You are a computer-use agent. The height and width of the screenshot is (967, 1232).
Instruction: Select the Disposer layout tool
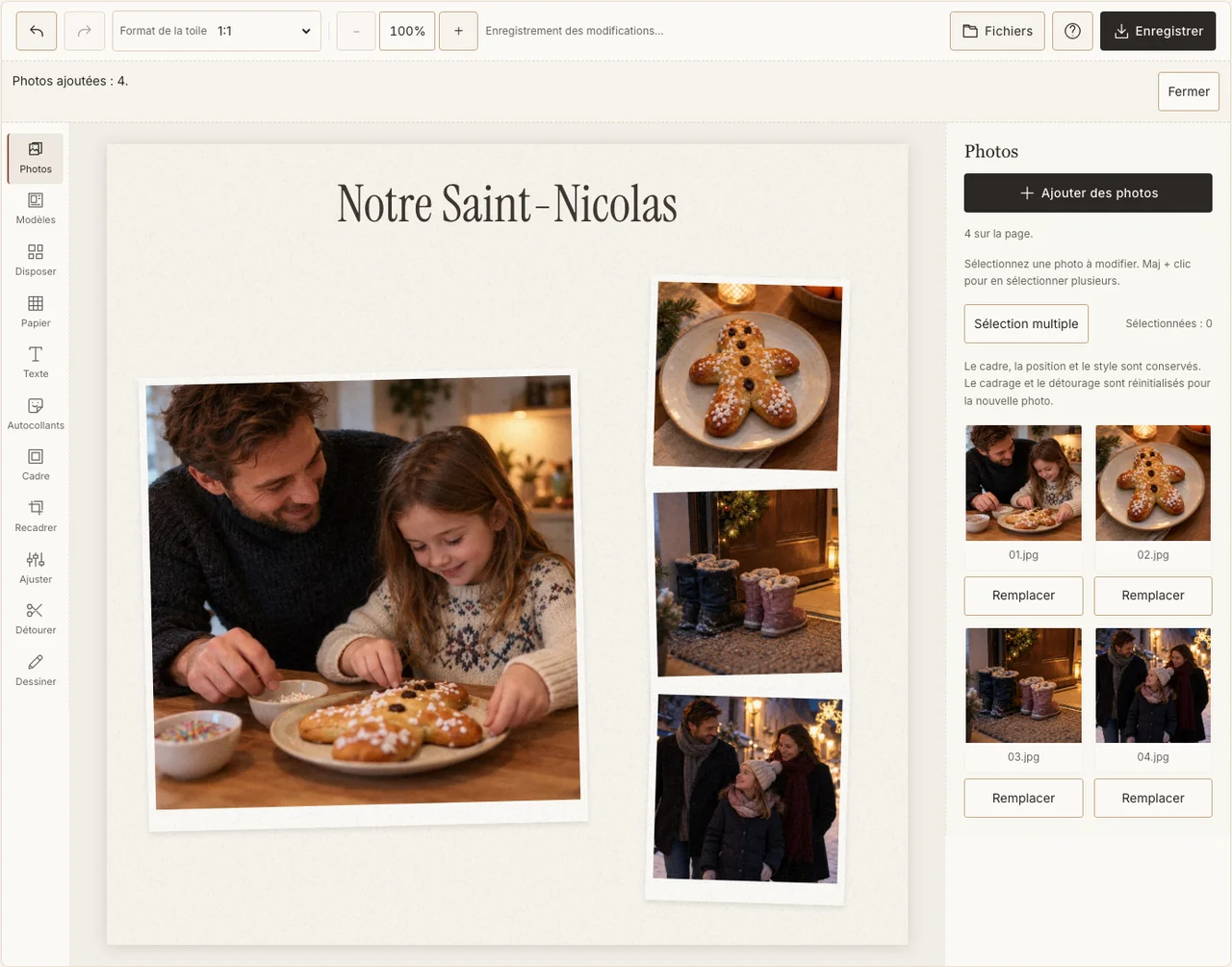[36, 261]
